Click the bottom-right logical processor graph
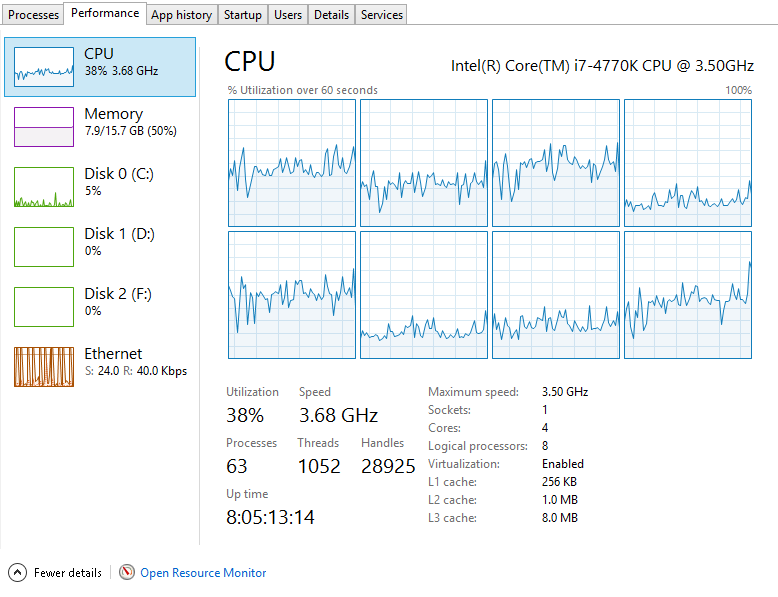The height and width of the screenshot is (597, 778). (x=688, y=294)
